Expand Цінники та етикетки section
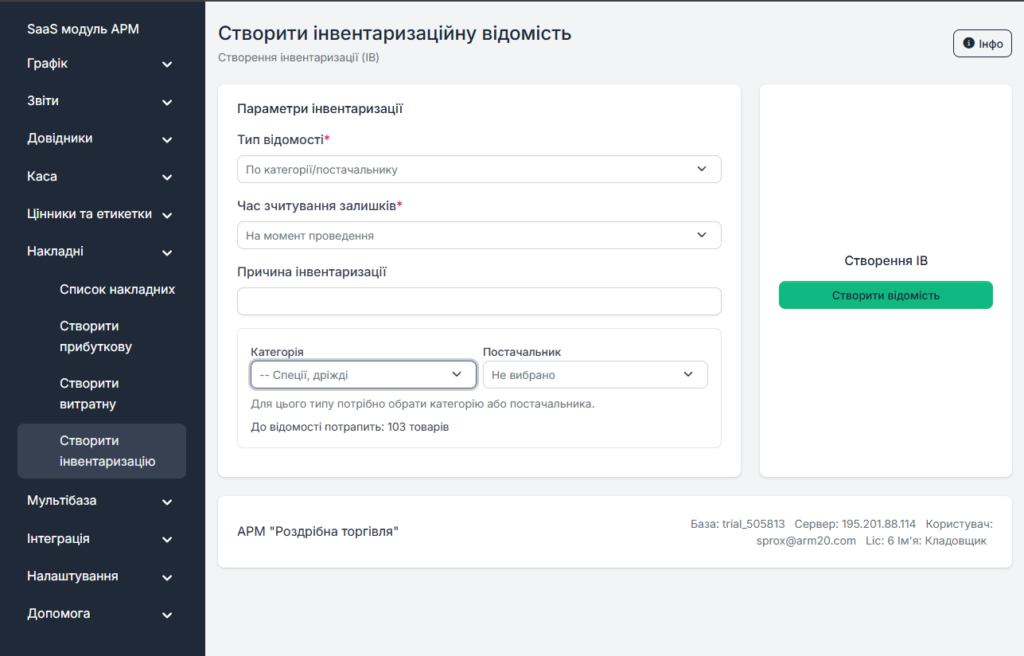Screen dimensions: 1024x656 tap(100, 214)
